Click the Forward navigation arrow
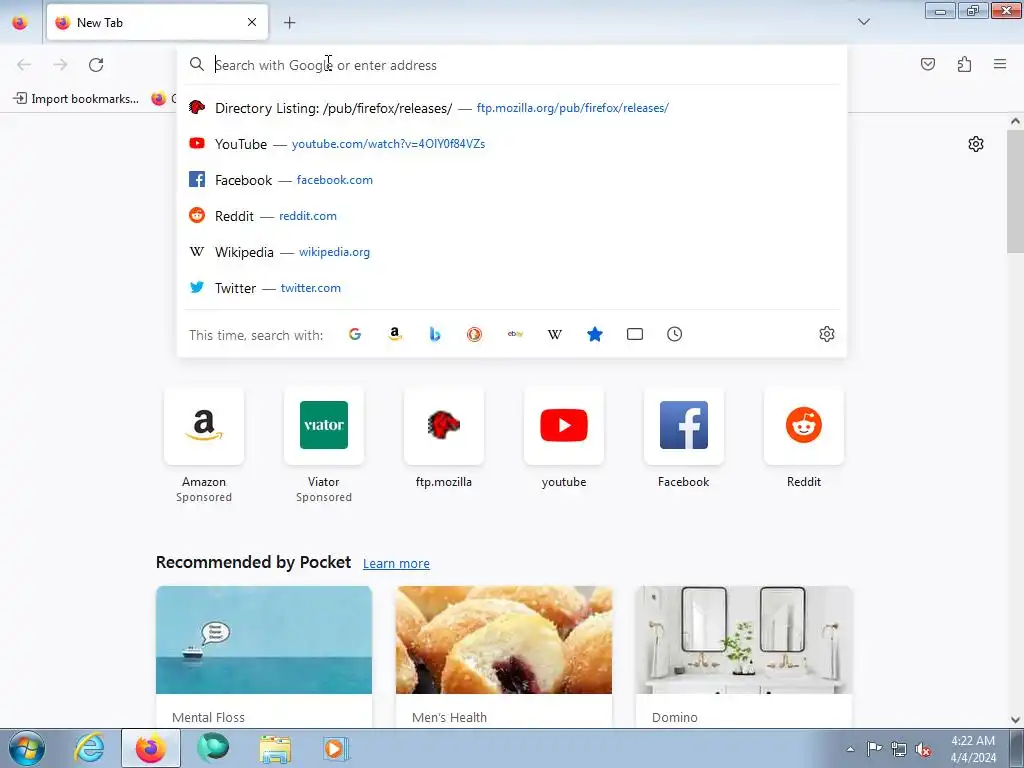Screen dimensions: 1024x768 click(x=60, y=65)
